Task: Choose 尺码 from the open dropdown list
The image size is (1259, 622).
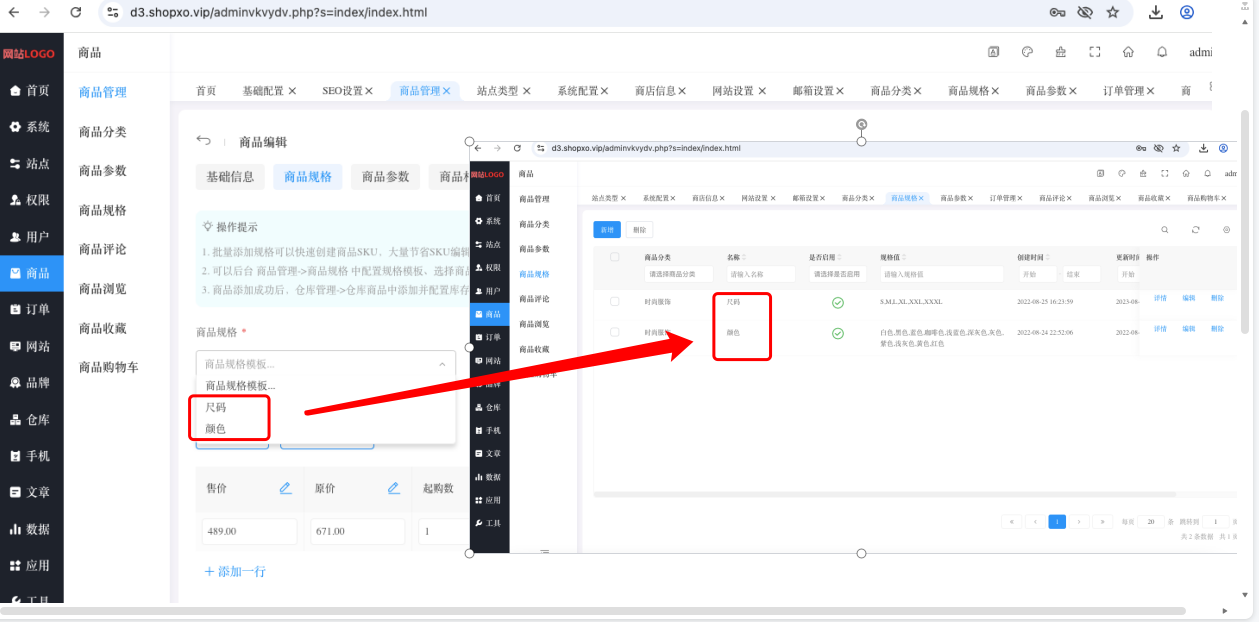Action: [x=216, y=407]
